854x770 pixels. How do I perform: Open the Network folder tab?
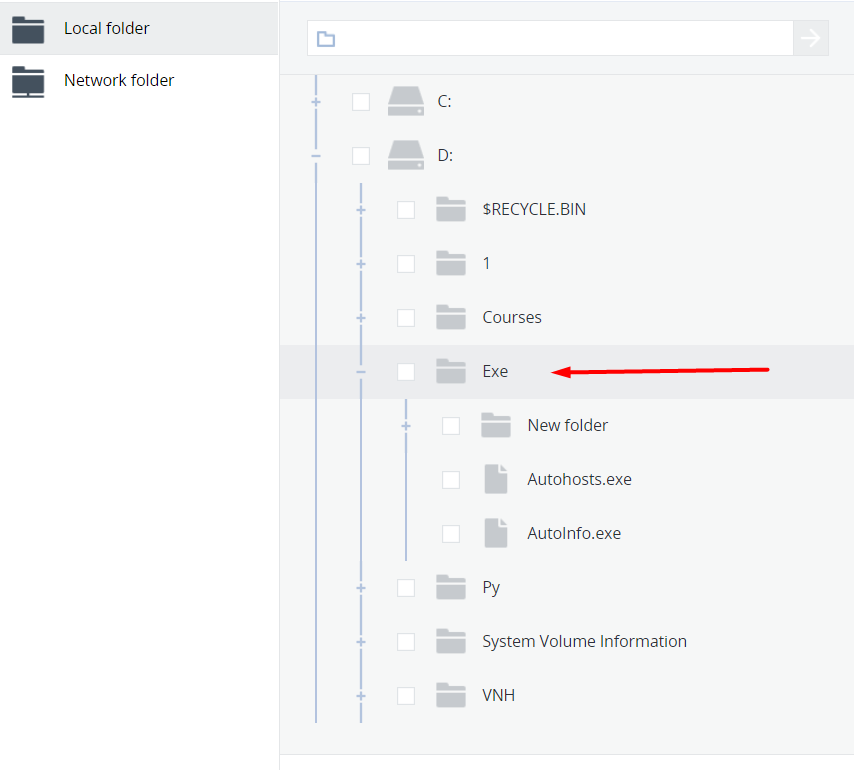(118, 80)
